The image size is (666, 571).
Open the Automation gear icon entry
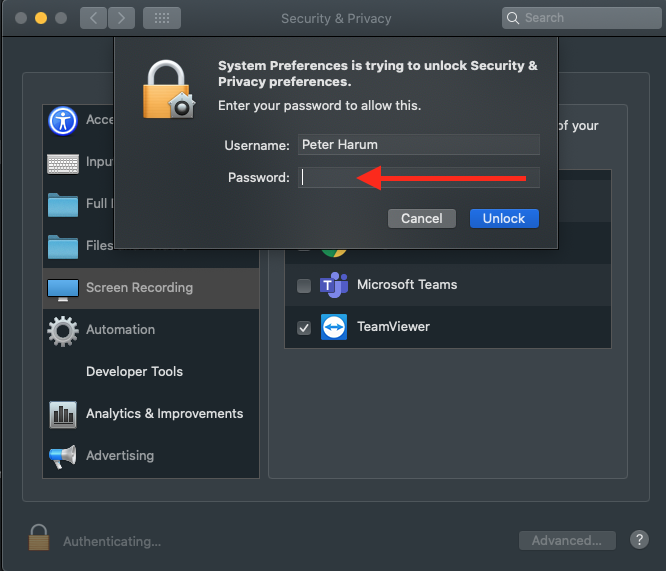tap(63, 330)
